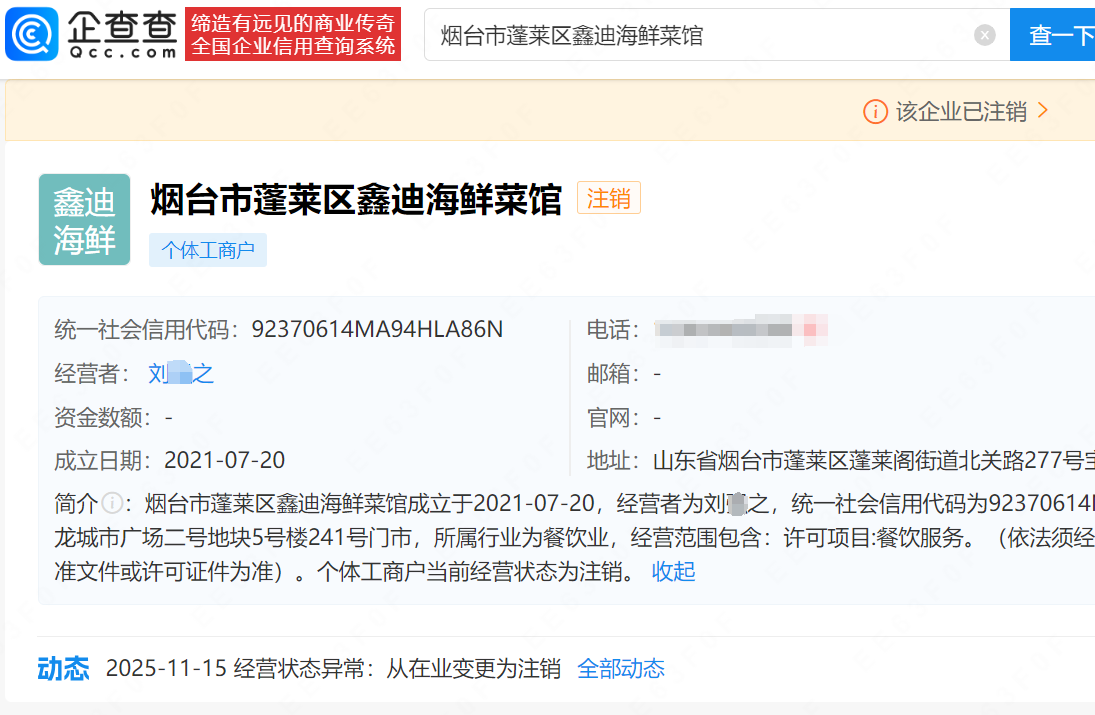Open the operator 刘*之 profile link
Viewport: 1095px width, 715px height.
pyautogui.click(x=181, y=374)
